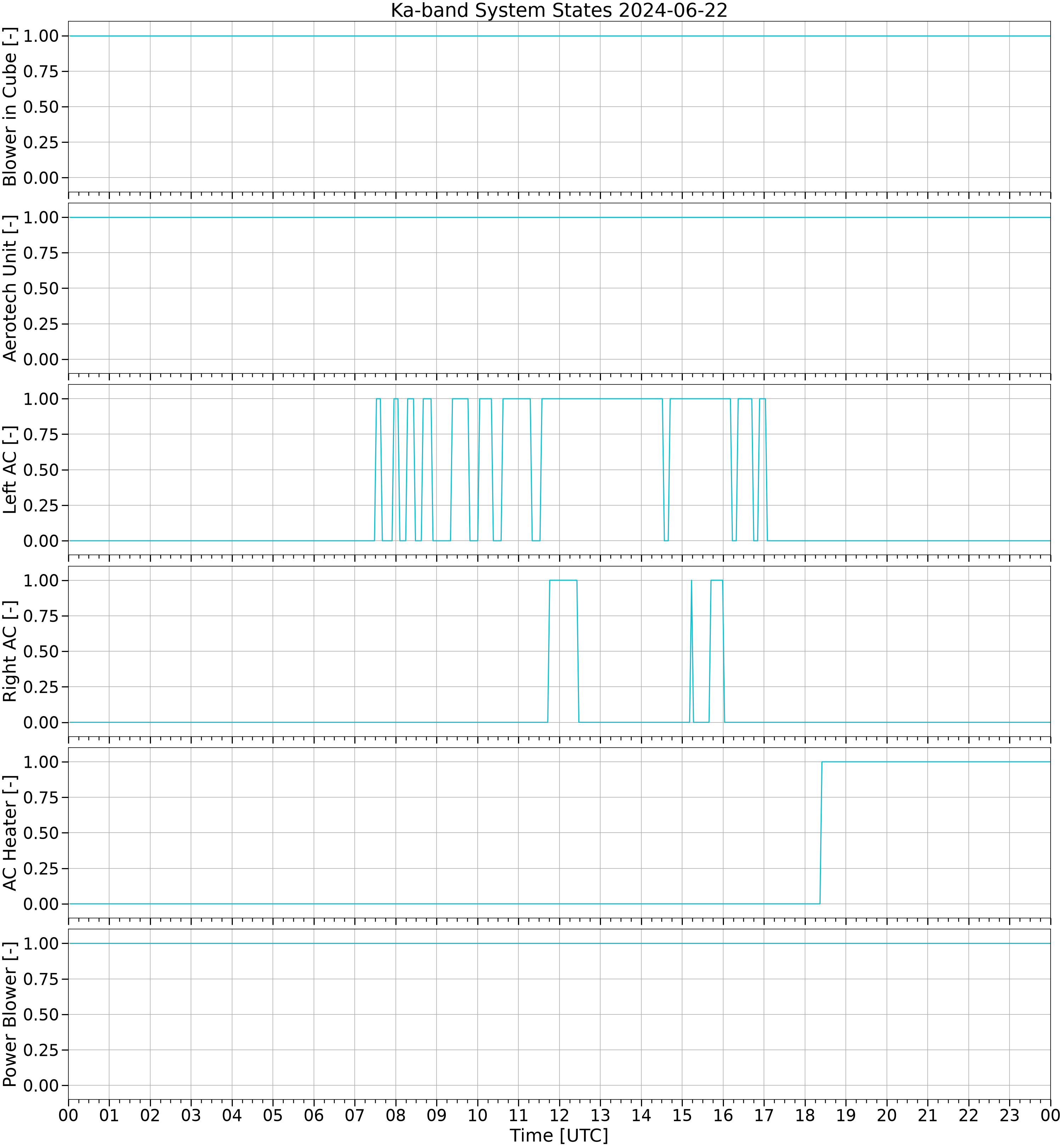
Task: Click the Time [UTC] axis label
Action: click(x=559, y=1135)
